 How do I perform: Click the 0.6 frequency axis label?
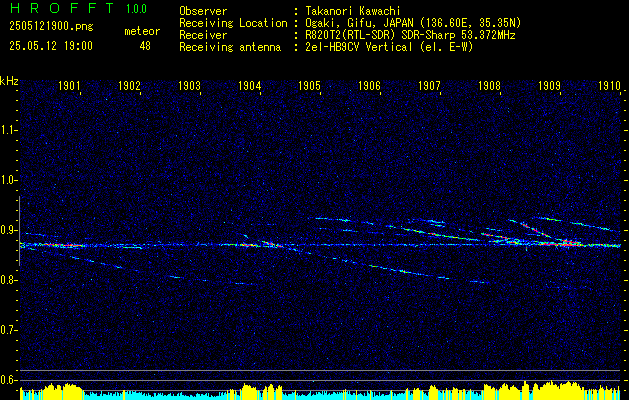coord(8,380)
